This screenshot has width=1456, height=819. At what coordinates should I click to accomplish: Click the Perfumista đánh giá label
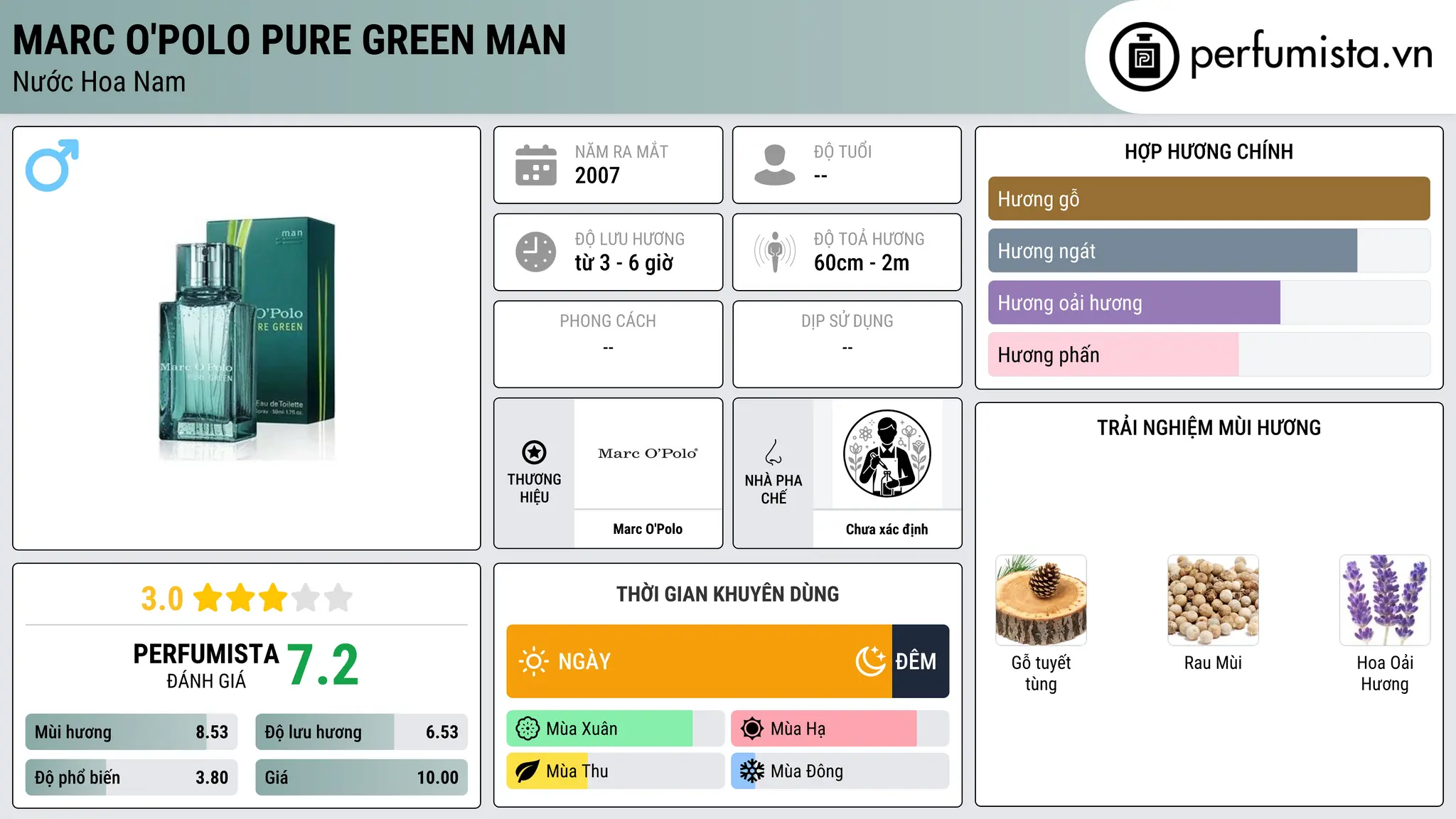pyautogui.click(x=206, y=666)
